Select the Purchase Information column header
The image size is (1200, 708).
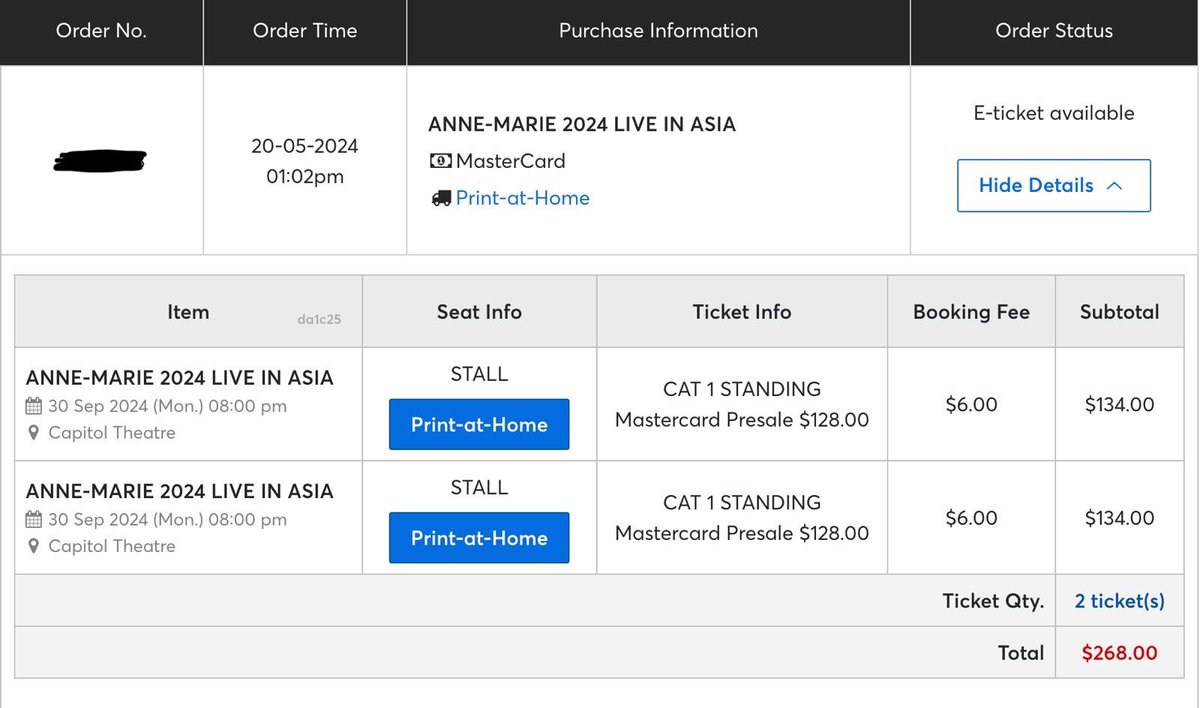(x=658, y=31)
